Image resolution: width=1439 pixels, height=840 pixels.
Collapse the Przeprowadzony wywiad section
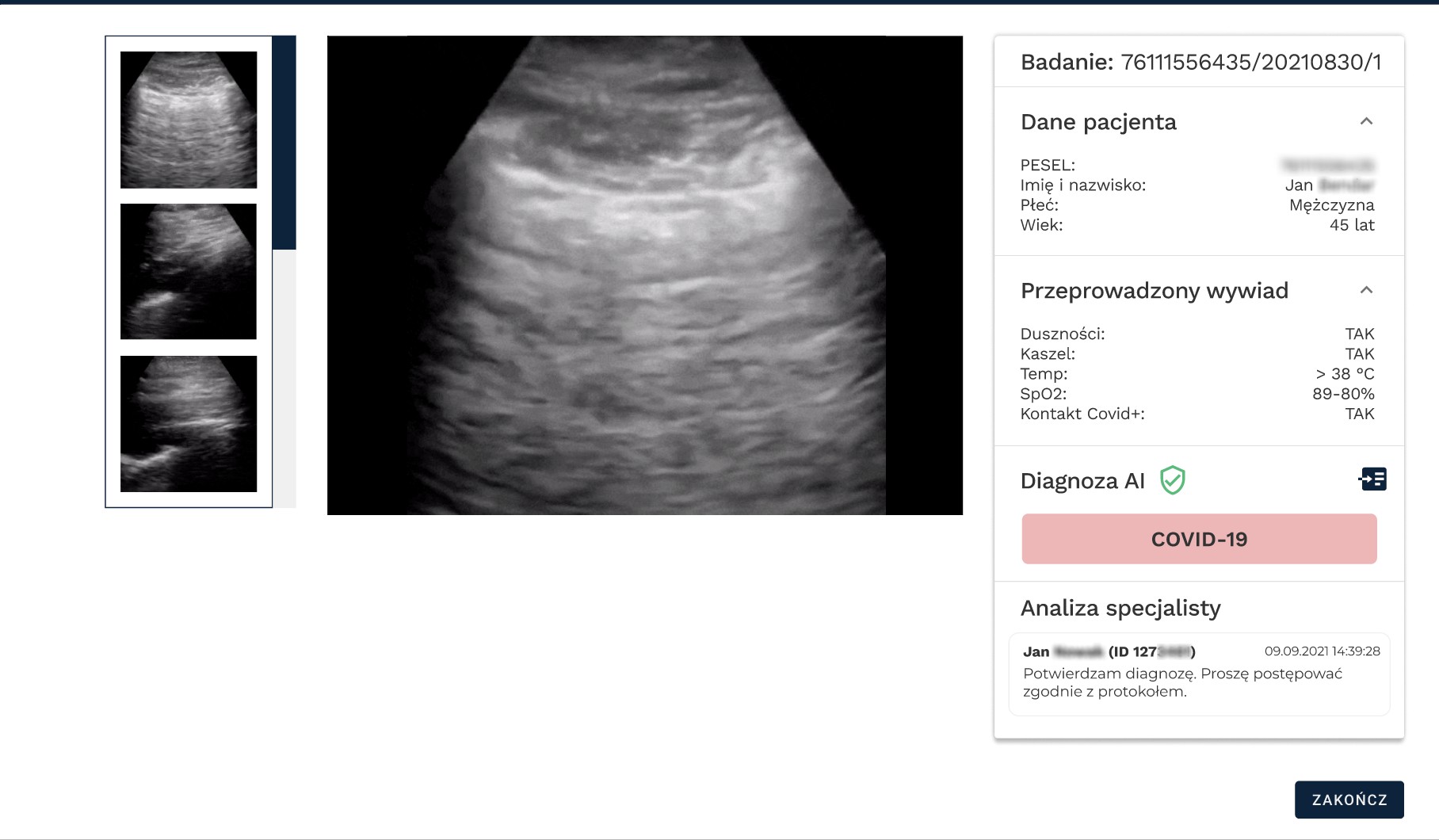pyautogui.click(x=1366, y=290)
